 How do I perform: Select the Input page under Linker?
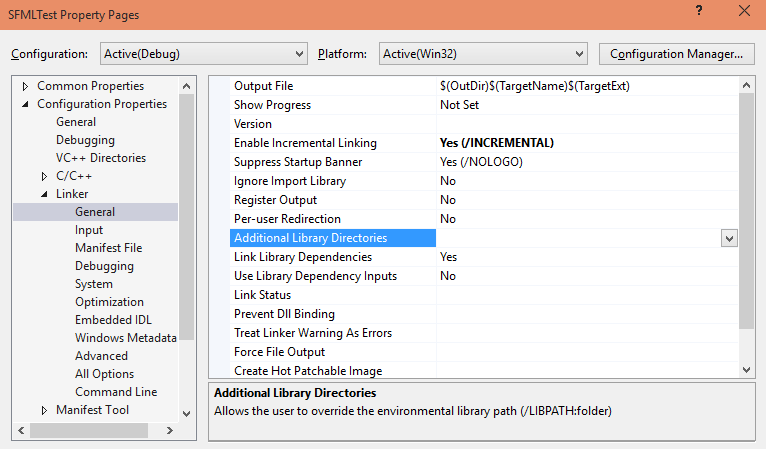89,230
